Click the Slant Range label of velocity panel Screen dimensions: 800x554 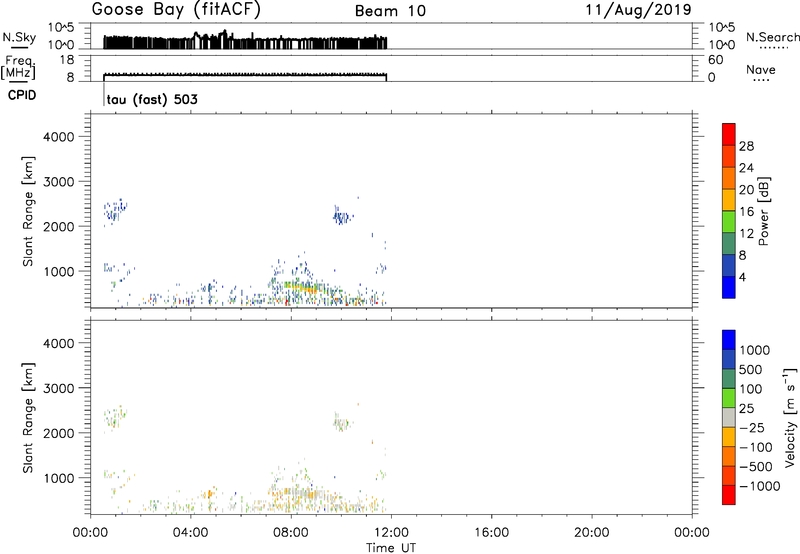(x=28, y=418)
